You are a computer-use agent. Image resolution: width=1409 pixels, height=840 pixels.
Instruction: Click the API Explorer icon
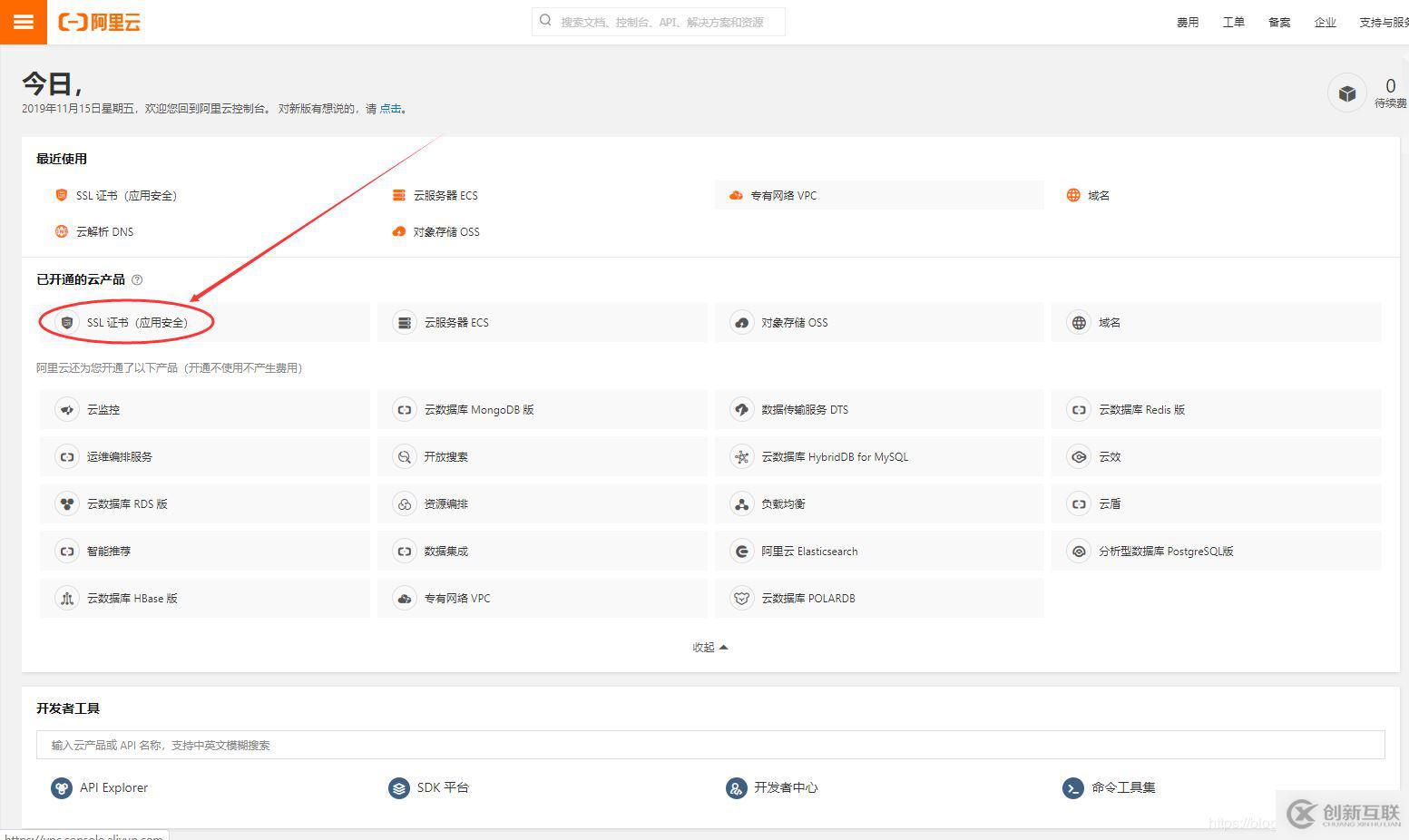point(62,788)
